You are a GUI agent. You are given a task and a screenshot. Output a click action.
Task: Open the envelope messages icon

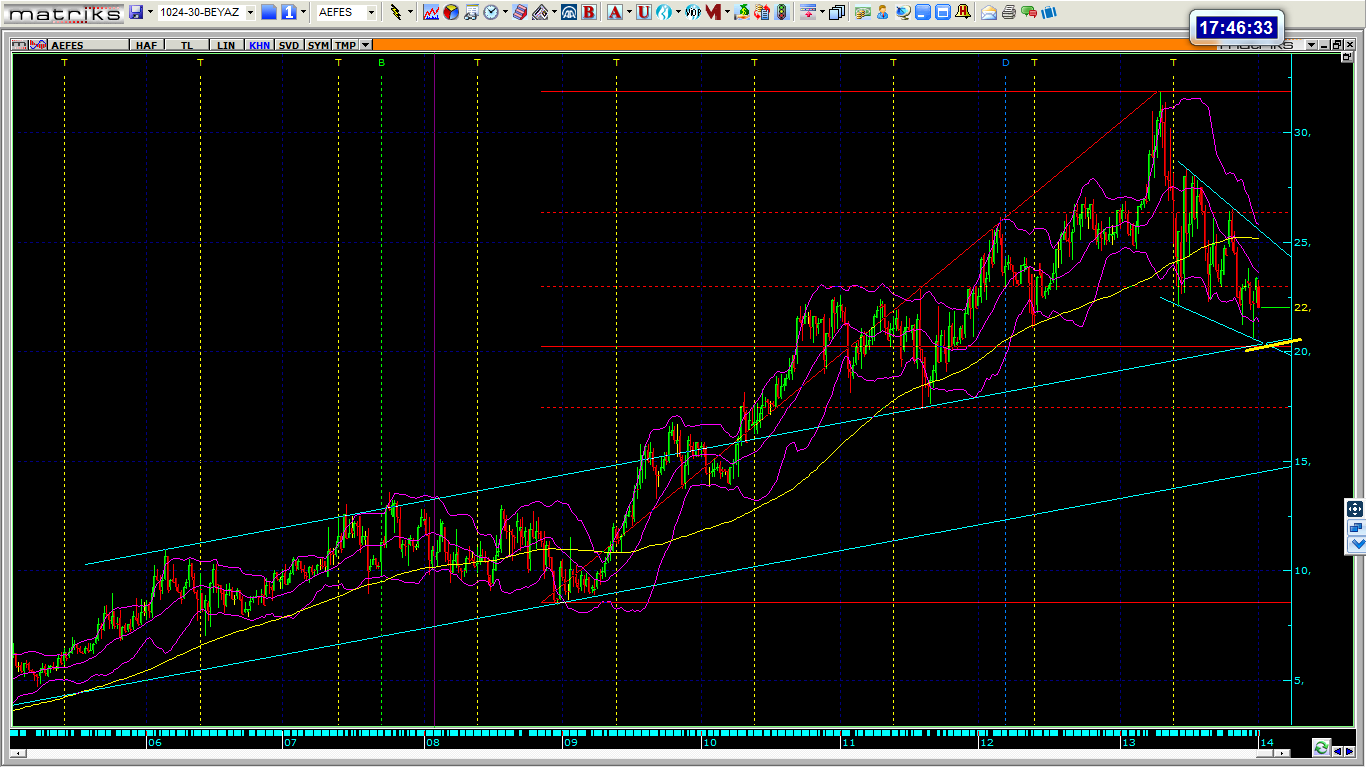click(x=989, y=12)
